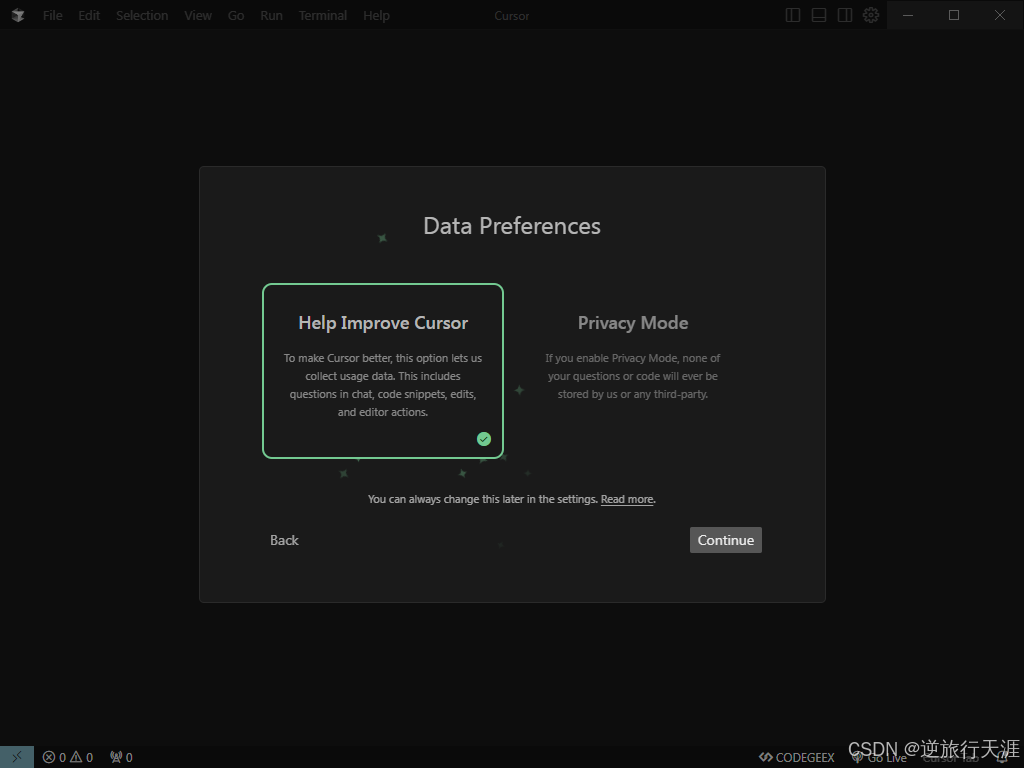Close the Cursor window
The height and width of the screenshot is (768, 1024).
[x=1000, y=15]
